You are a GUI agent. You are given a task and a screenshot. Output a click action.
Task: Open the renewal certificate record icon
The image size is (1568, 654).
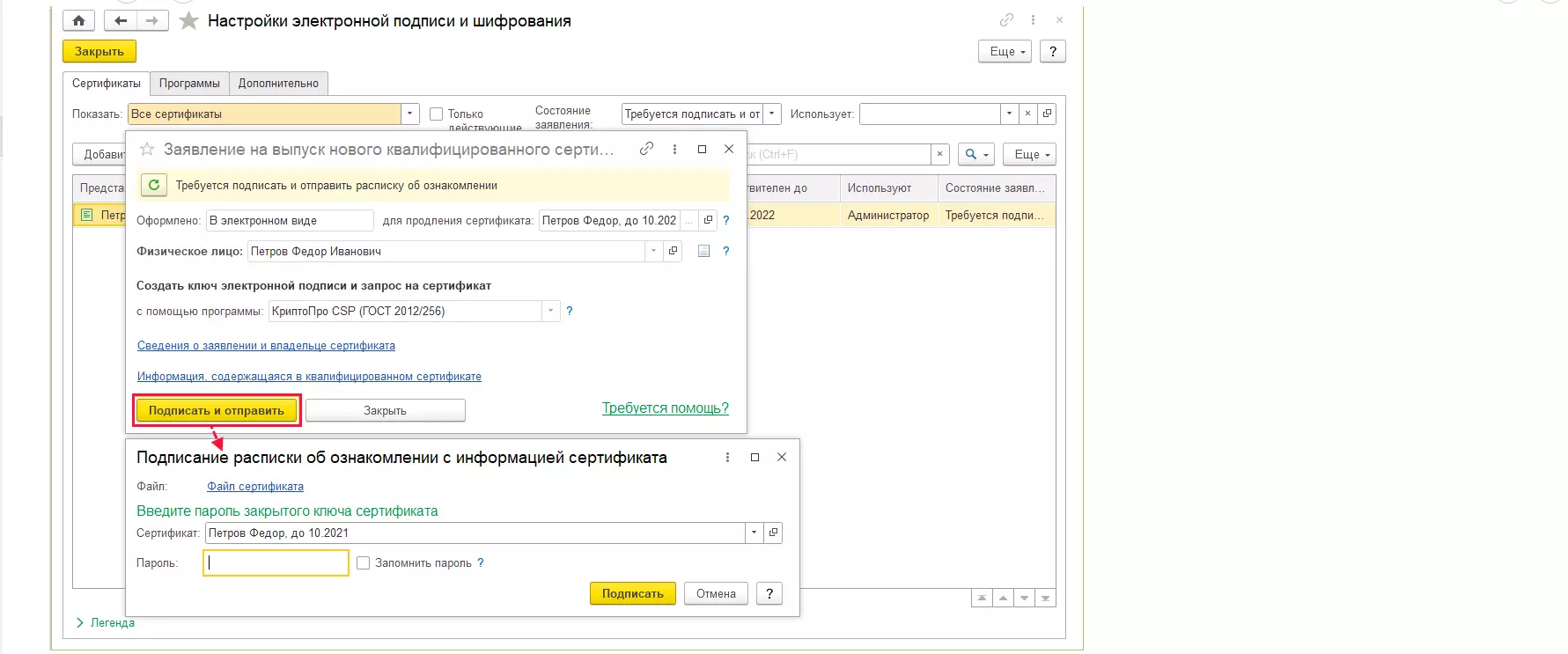coord(708,220)
